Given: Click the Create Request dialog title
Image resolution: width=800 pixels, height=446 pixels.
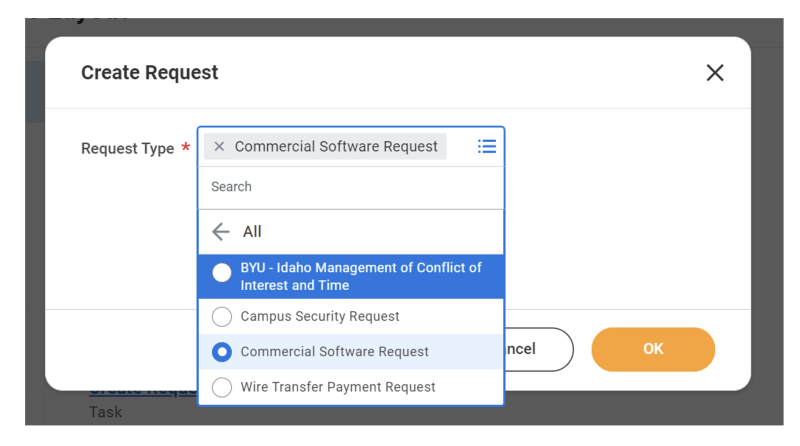Looking at the screenshot, I should click(x=149, y=73).
